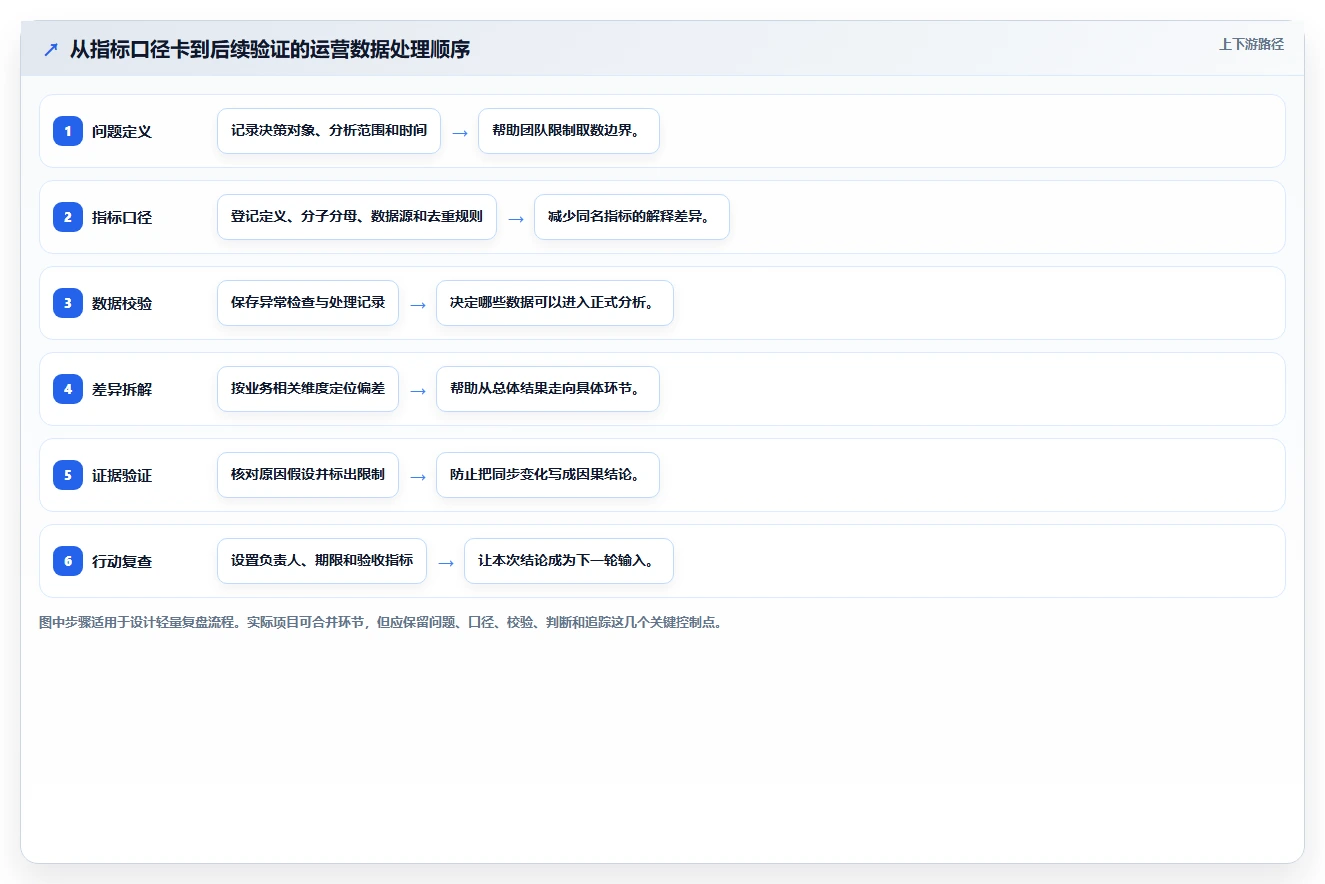This screenshot has width=1325, height=884.
Task: Select the step number 1 badge
Action: pos(68,131)
